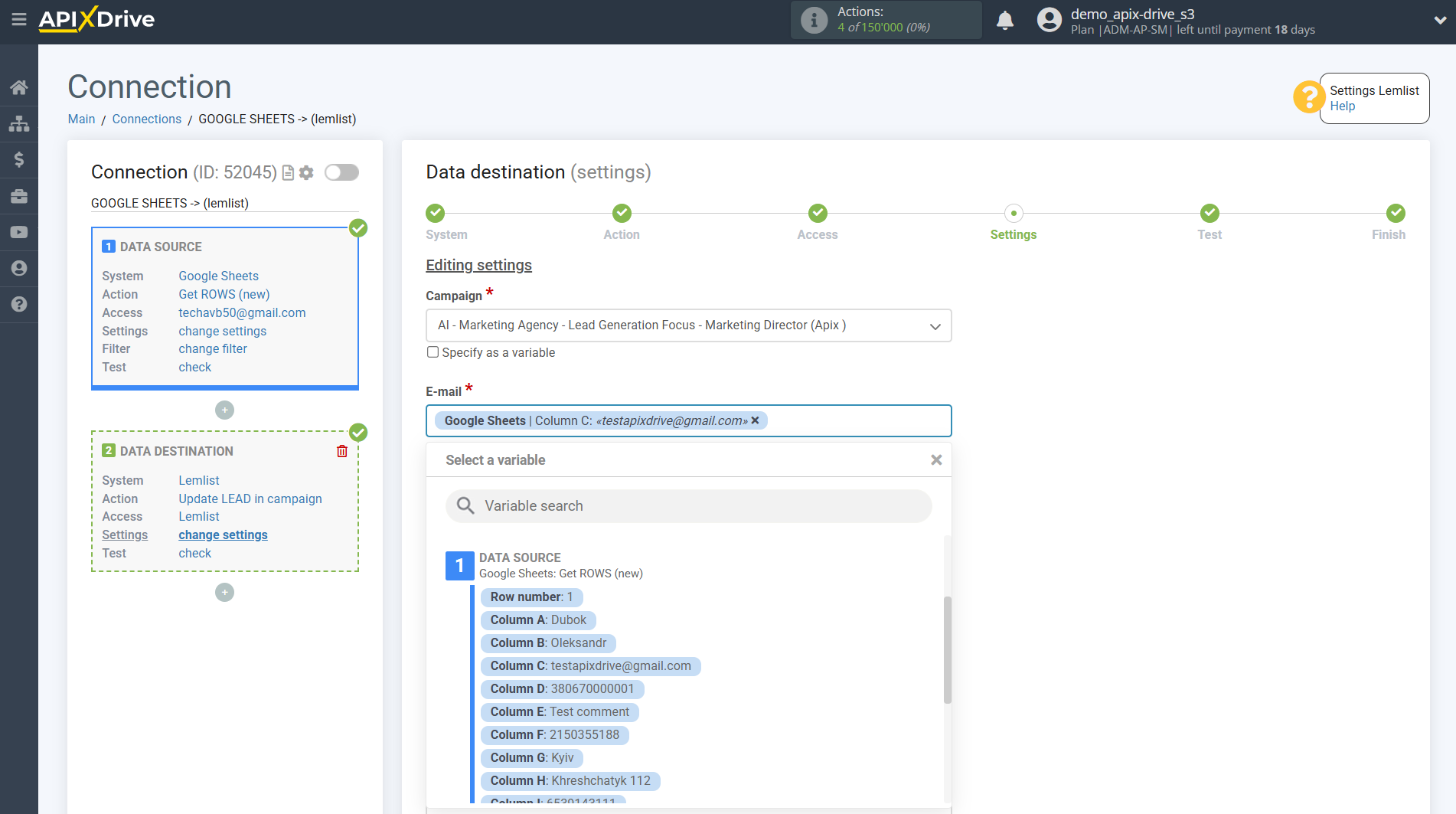Click change settings in Data Destination
1456x814 pixels.
(x=224, y=534)
